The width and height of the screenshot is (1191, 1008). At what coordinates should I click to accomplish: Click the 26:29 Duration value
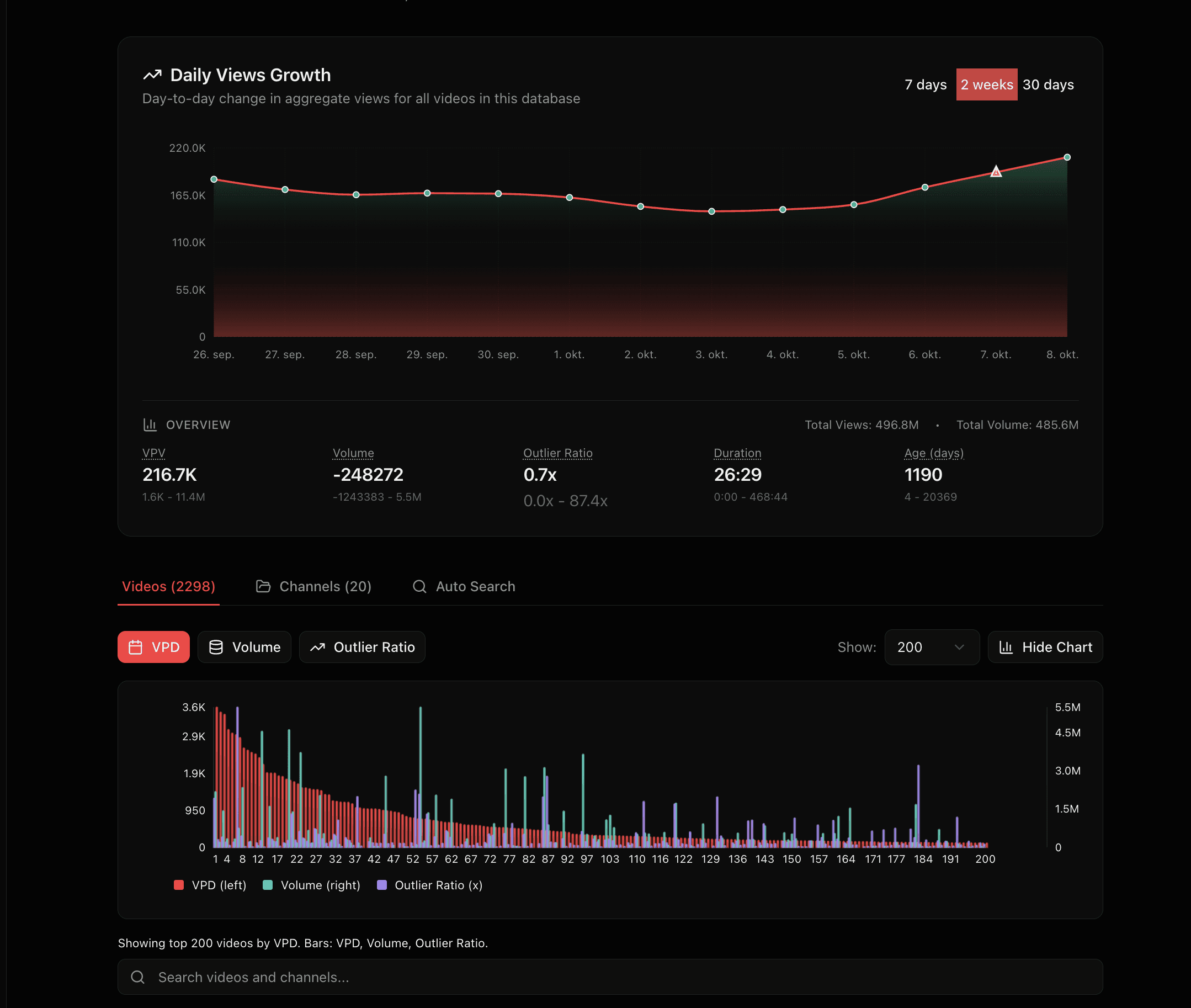pos(737,475)
